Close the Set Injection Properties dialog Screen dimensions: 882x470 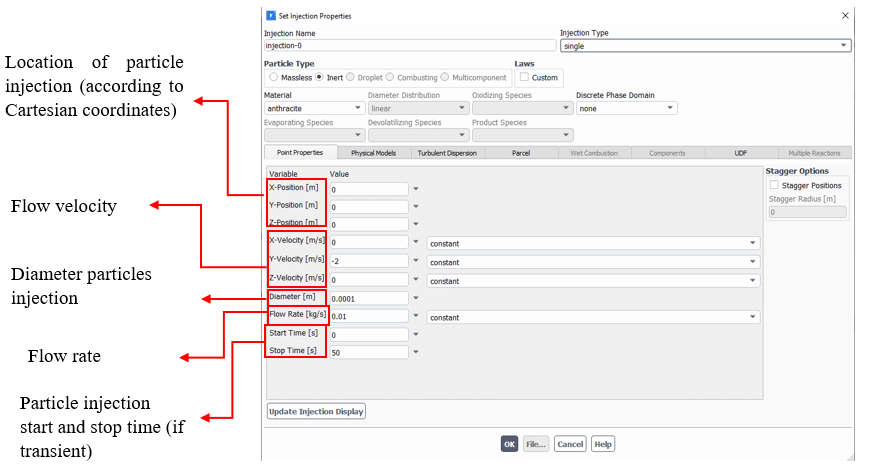click(845, 16)
